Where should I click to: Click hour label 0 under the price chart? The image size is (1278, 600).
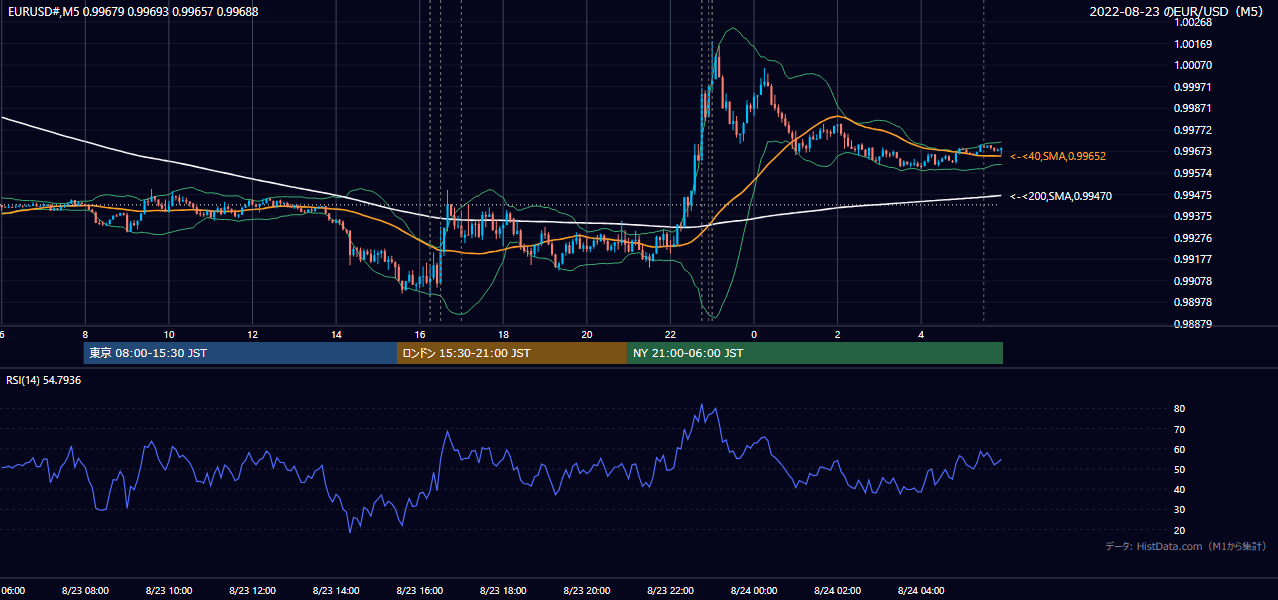click(754, 334)
